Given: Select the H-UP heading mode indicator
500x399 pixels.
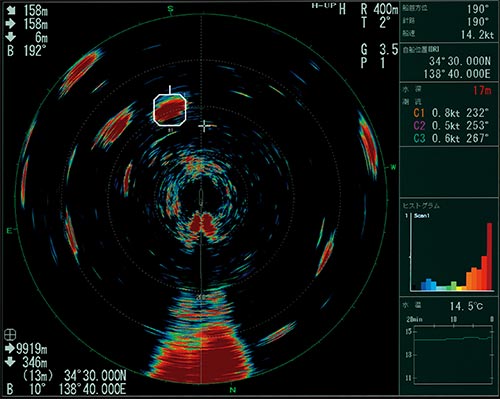Looking at the screenshot, I should pos(324,6).
